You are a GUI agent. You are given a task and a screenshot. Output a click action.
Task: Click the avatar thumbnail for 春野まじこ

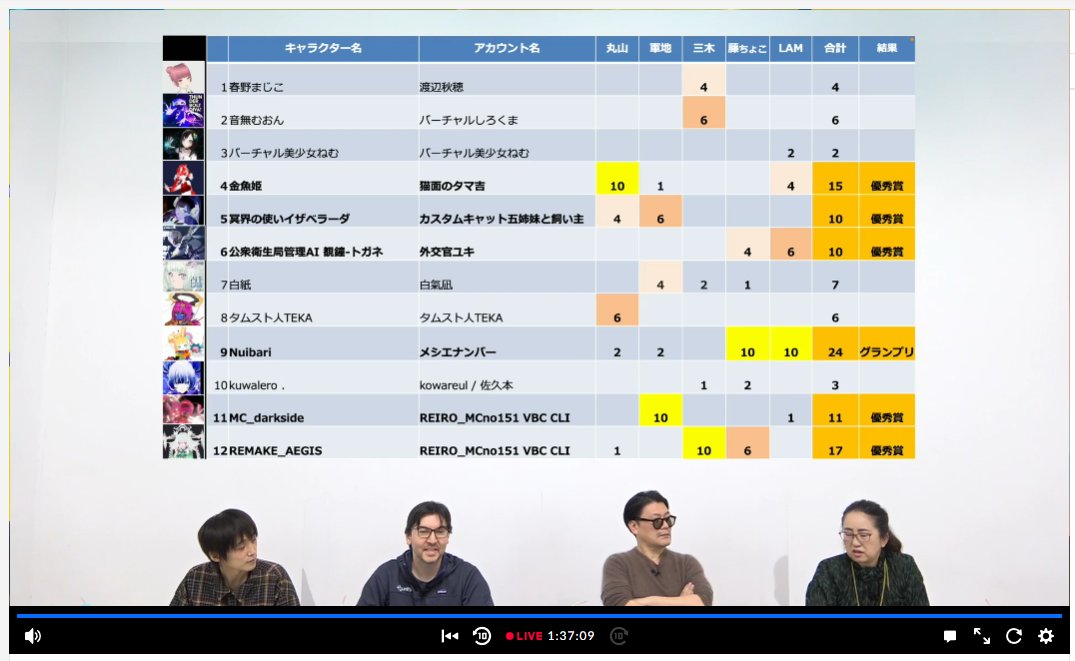(184, 77)
